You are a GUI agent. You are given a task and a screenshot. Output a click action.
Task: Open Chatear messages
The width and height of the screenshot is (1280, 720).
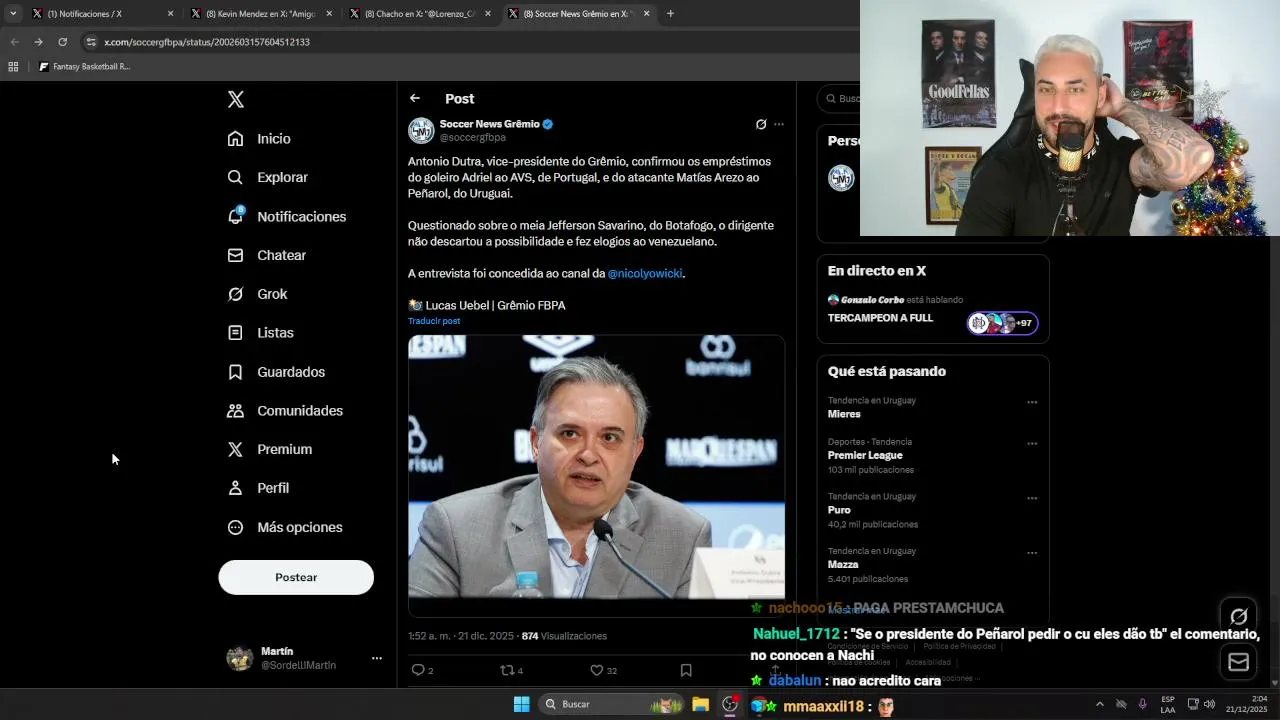coord(266,255)
